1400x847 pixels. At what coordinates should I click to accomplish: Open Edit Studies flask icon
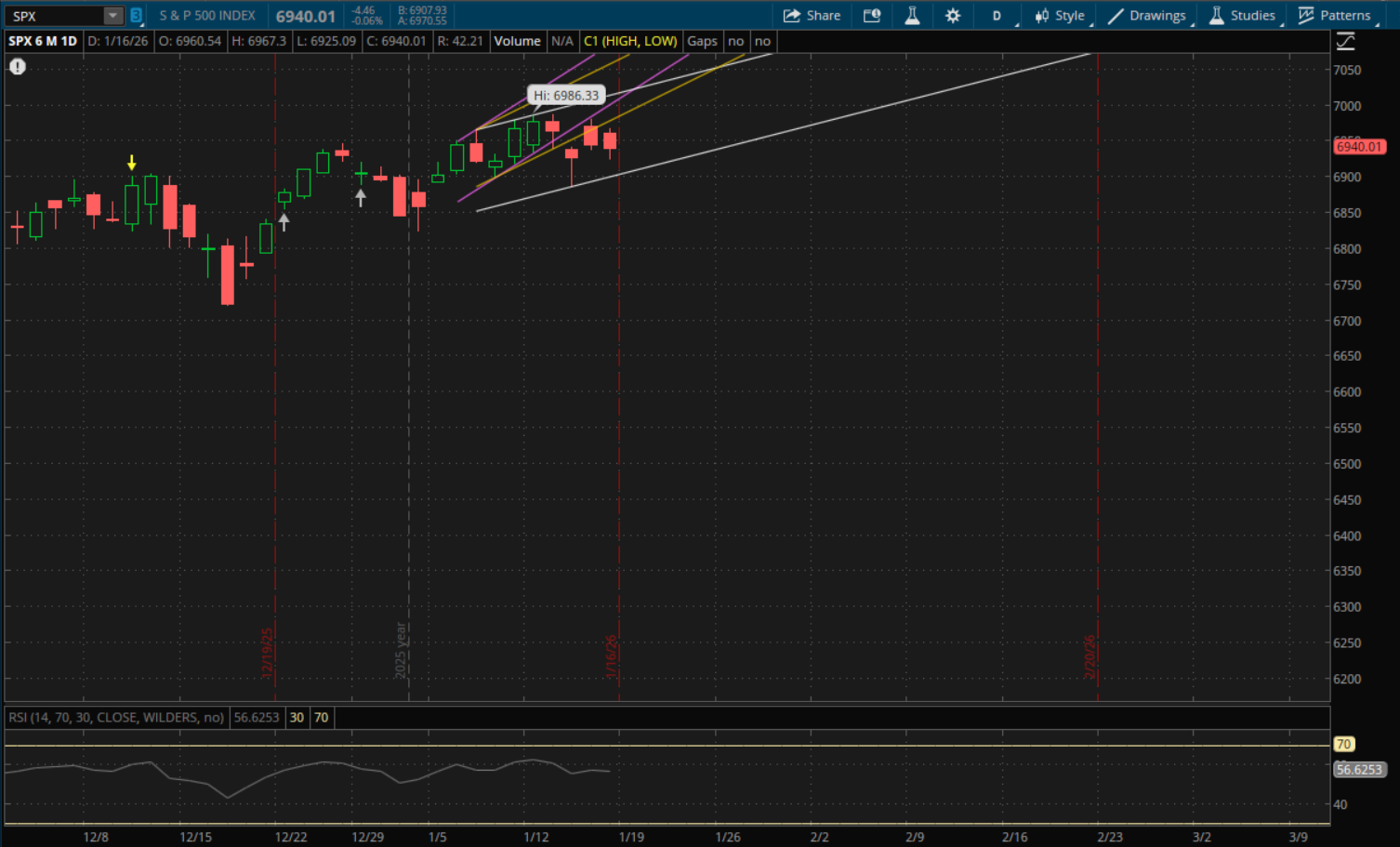click(x=912, y=16)
